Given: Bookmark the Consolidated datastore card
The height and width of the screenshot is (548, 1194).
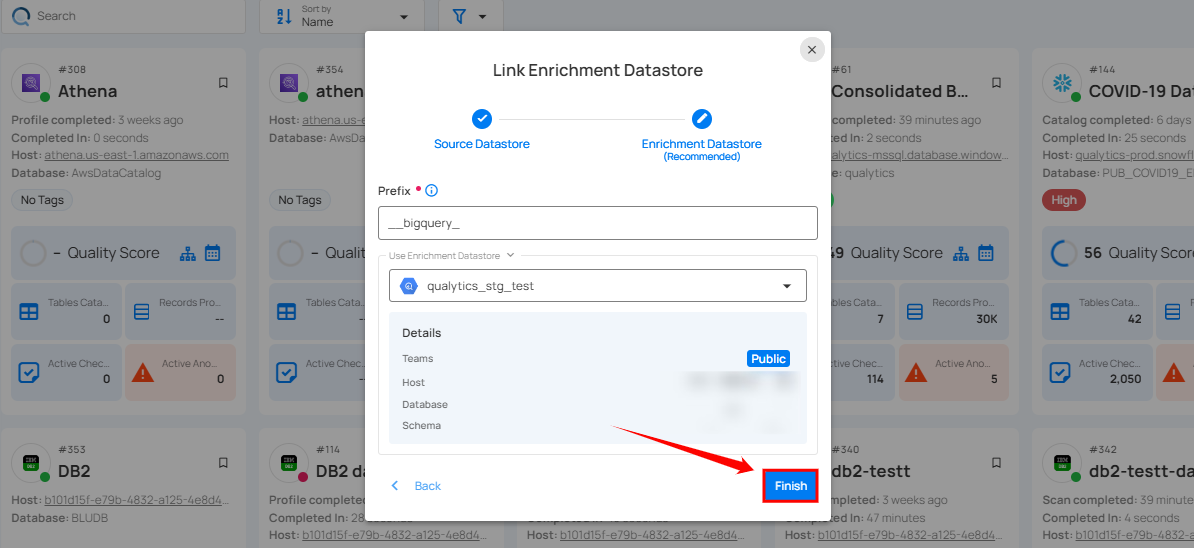Looking at the screenshot, I should point(996,82).
